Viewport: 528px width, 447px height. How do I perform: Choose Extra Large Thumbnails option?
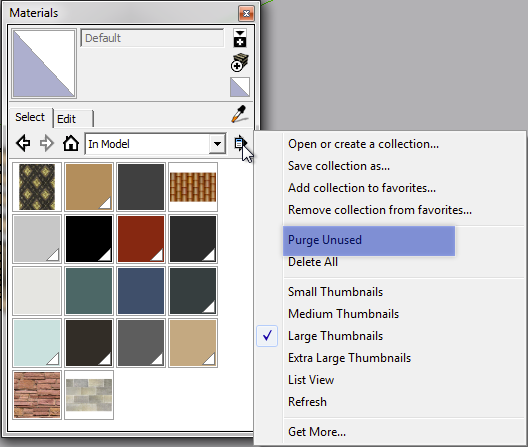coord(349,358)
